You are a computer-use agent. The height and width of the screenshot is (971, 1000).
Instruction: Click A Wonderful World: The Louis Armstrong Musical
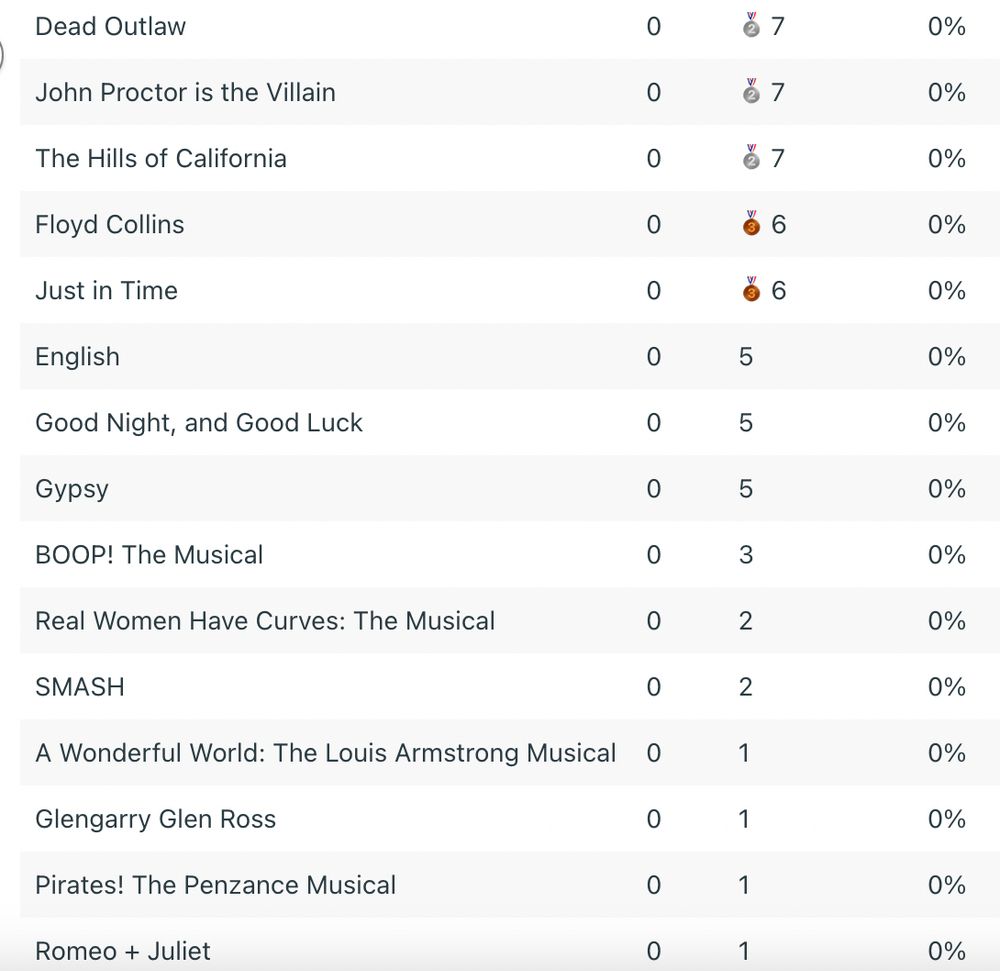click(325, 752)
